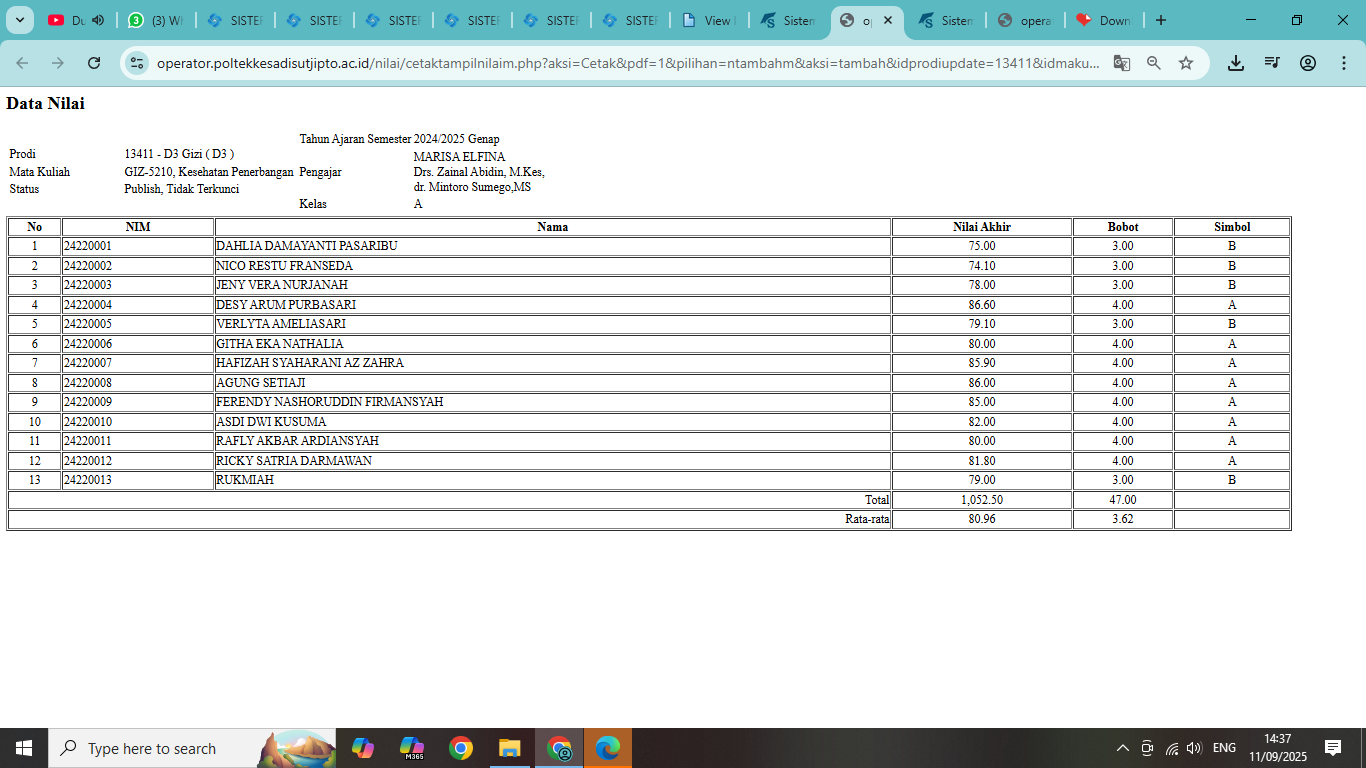
Task: Click the total value 1,052.50
Action: (x=982, y=500)
